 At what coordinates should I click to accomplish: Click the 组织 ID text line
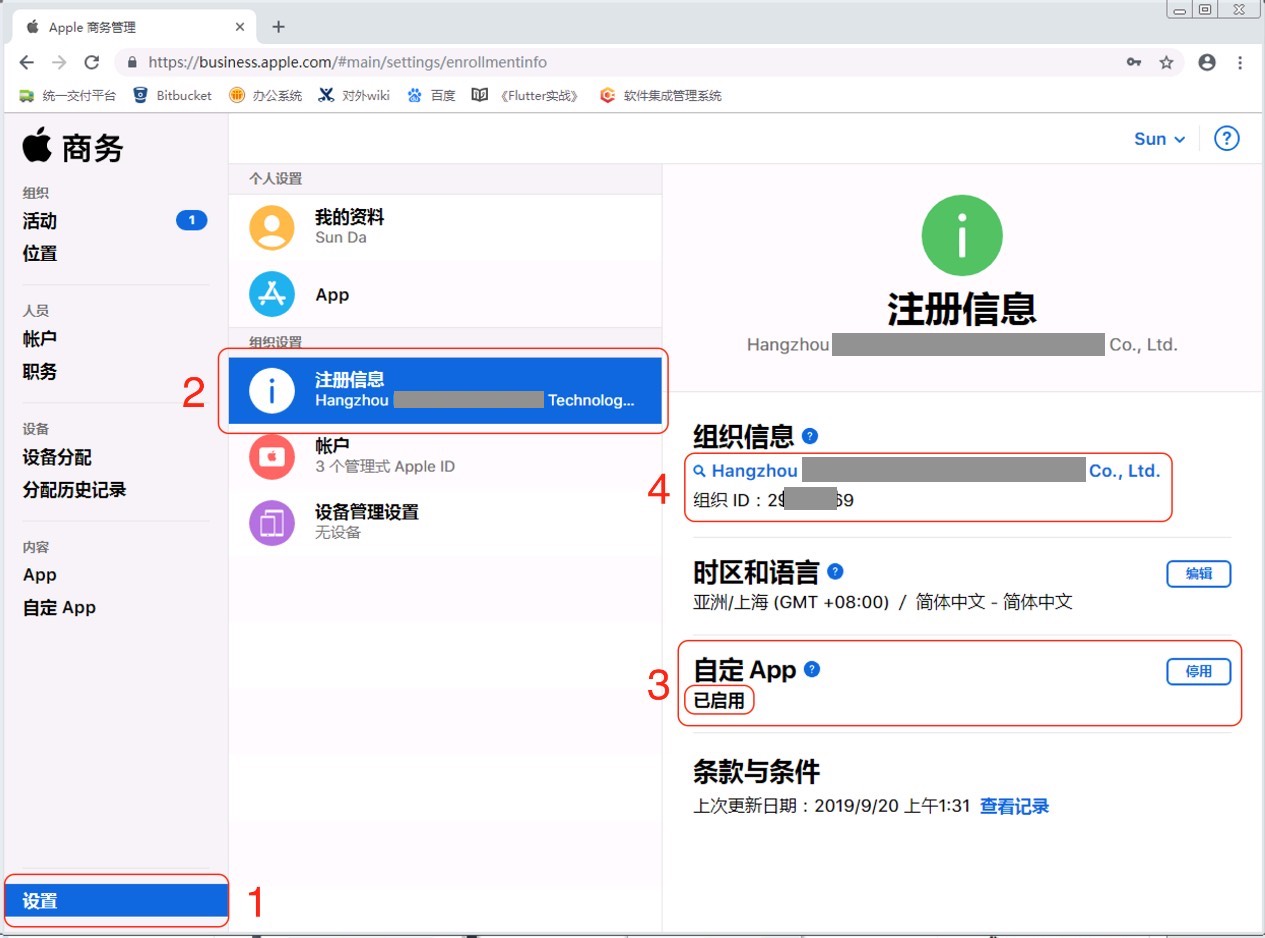pyautogui.click(x=774, y=500)
